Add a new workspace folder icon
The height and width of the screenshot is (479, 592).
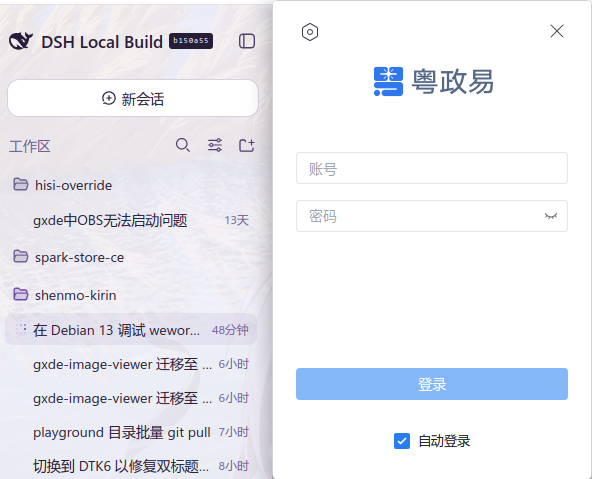(247, 145)
